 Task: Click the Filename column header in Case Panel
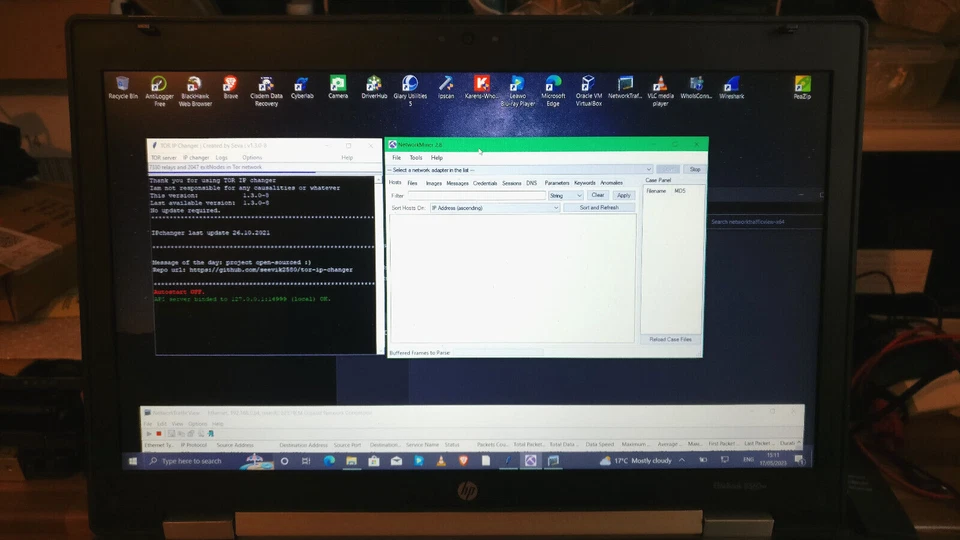(656, 191)
